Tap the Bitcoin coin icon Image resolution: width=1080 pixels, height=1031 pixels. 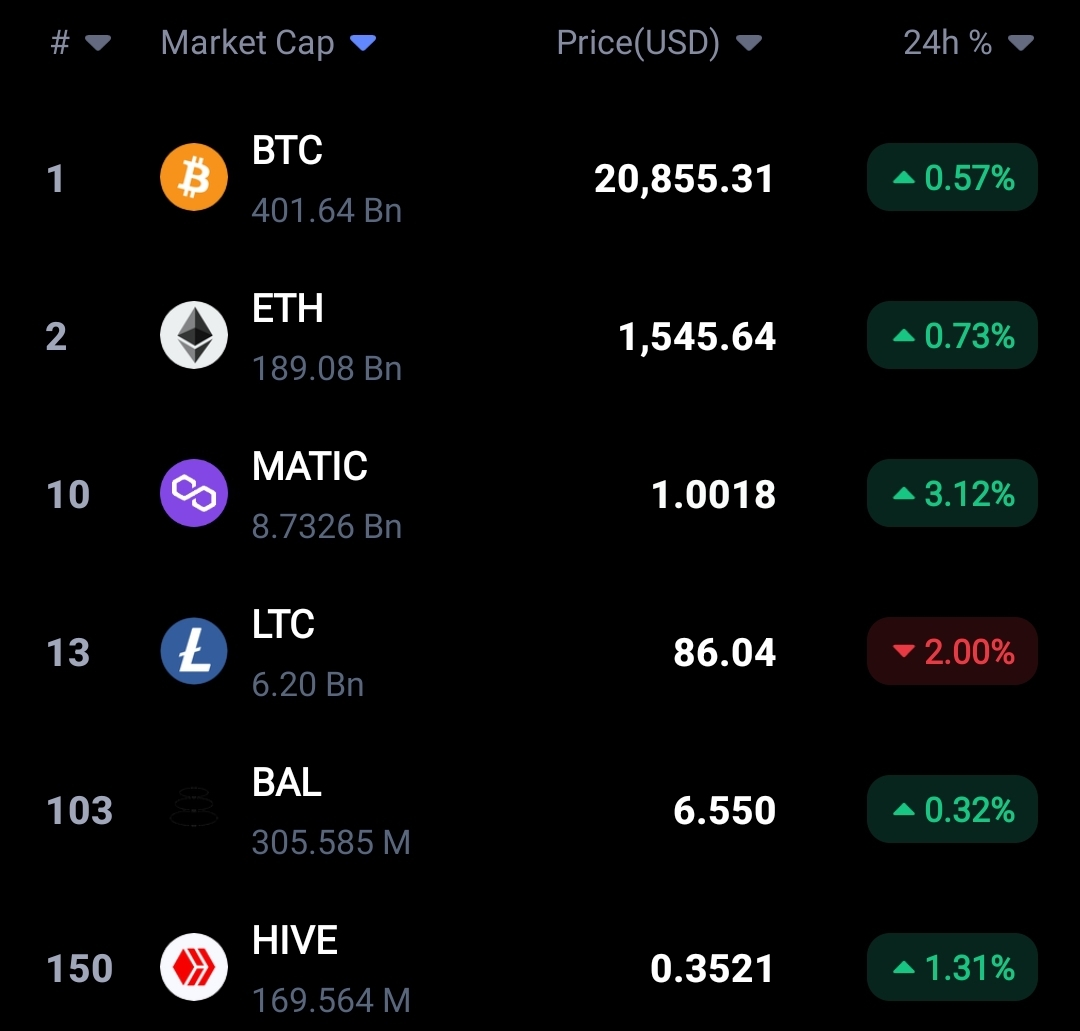[194, 178]
